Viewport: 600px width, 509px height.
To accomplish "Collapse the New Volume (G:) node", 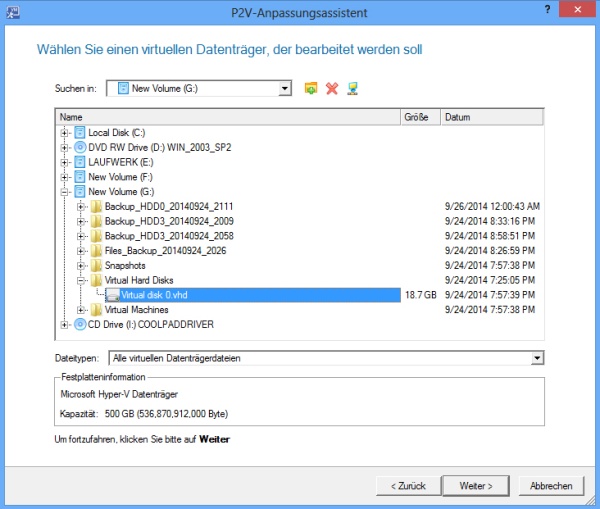I will click(x=64, y=192).
